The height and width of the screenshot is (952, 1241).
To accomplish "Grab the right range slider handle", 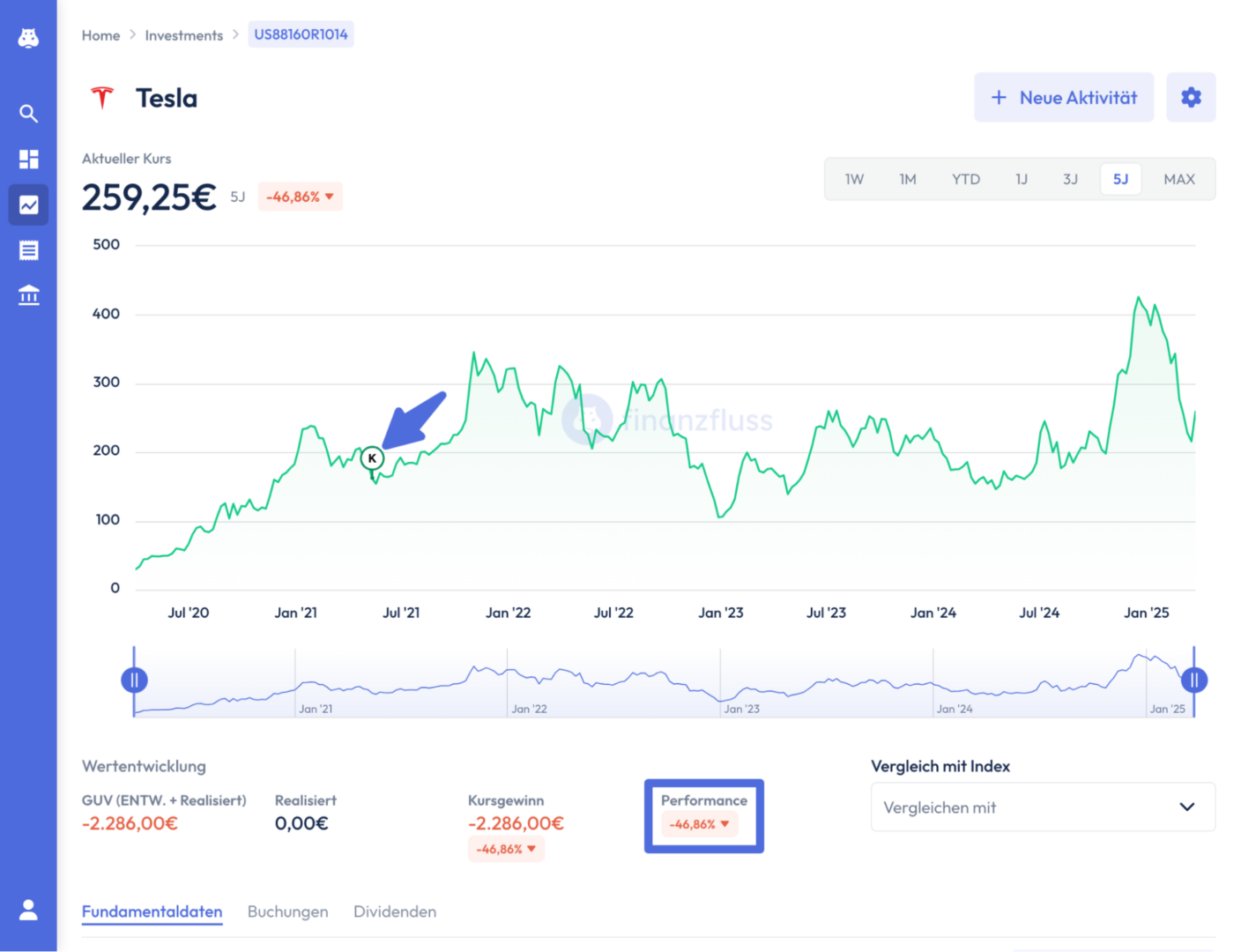I will pyautogui.click(x=1194, y=681).
